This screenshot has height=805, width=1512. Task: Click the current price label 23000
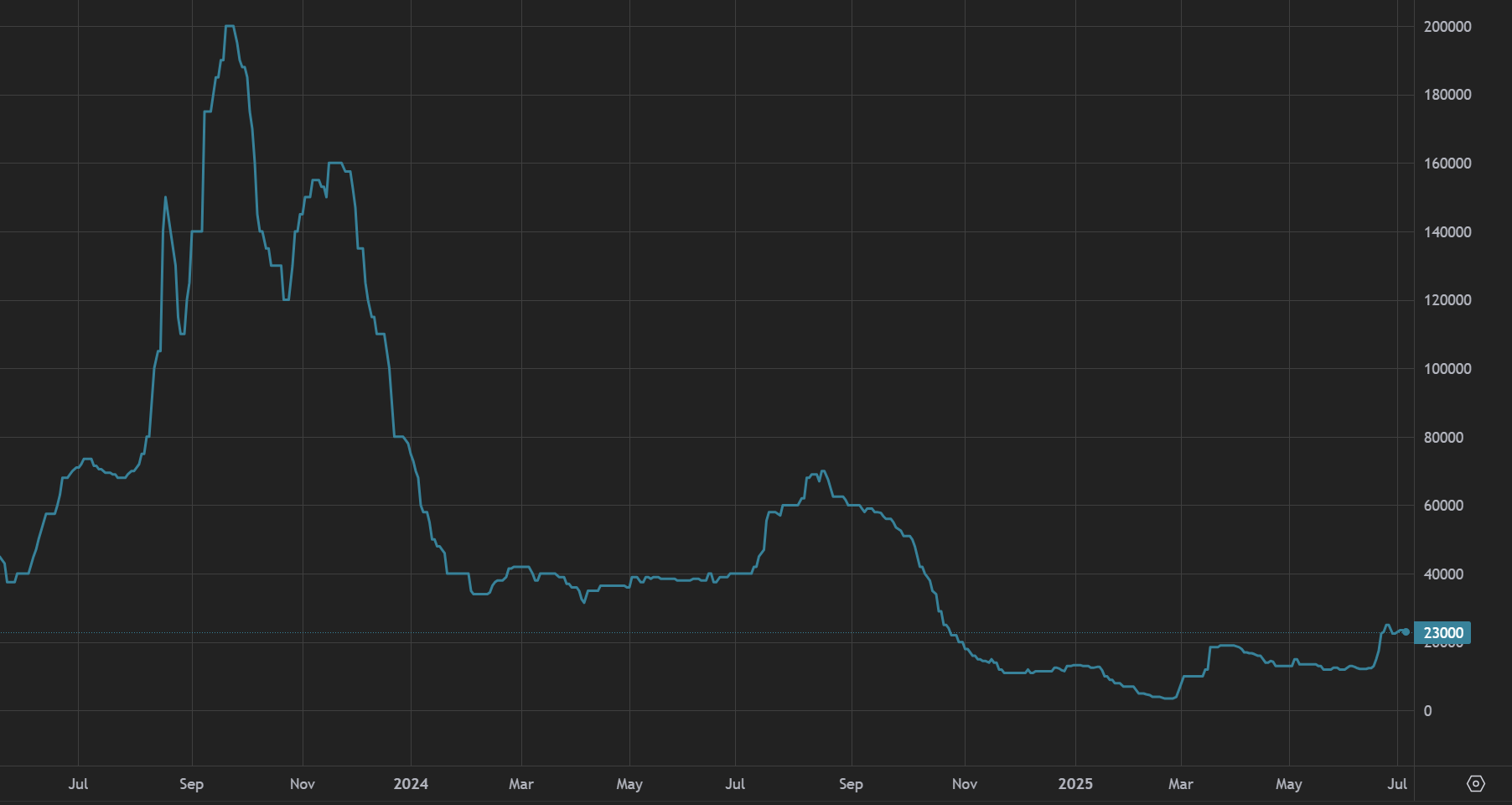(1442, 633)
